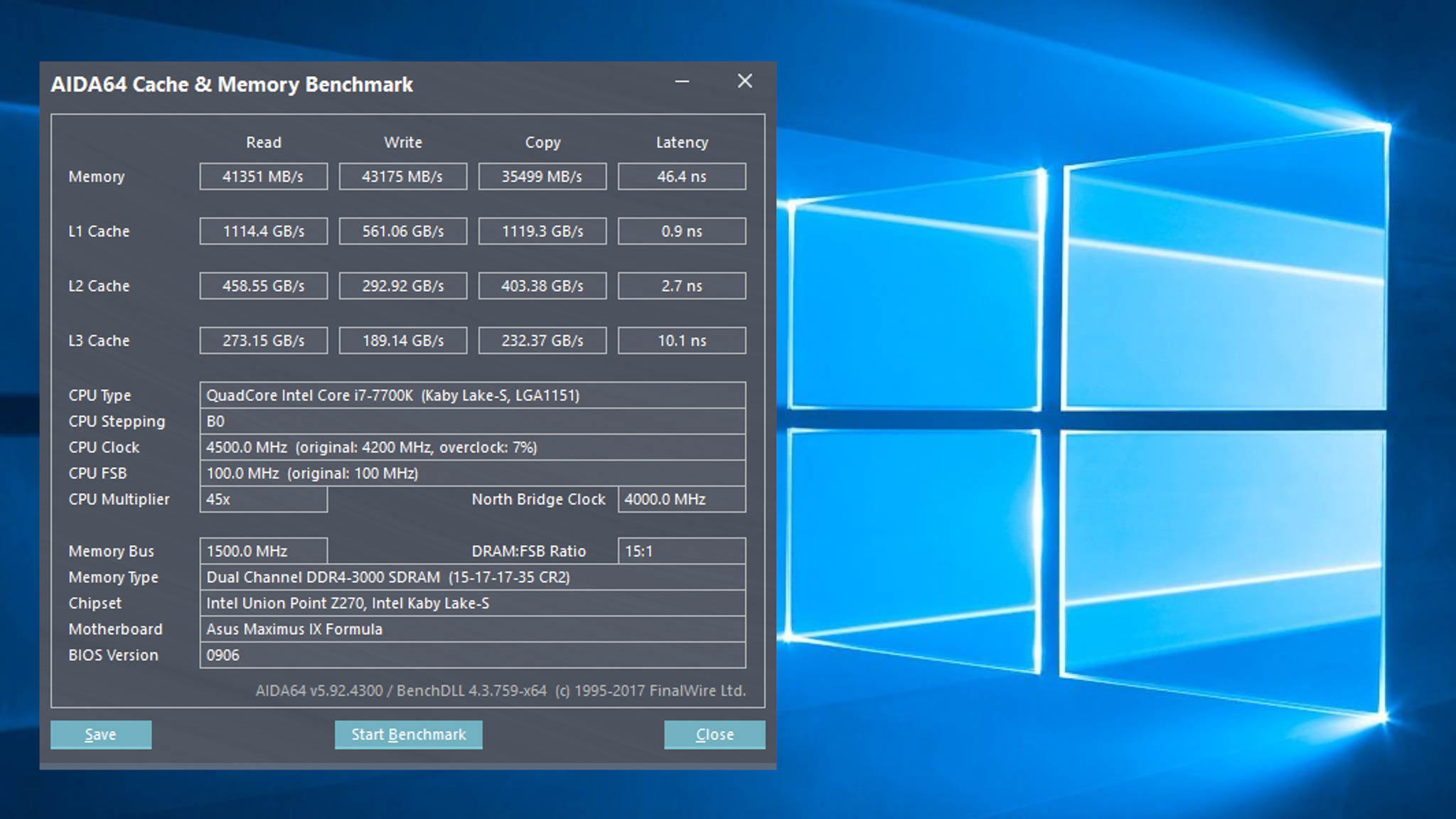Screen dimensions: 1456x819
Task: Click CPU Clock field 4500.0 MHz
Action: point(472,447)
